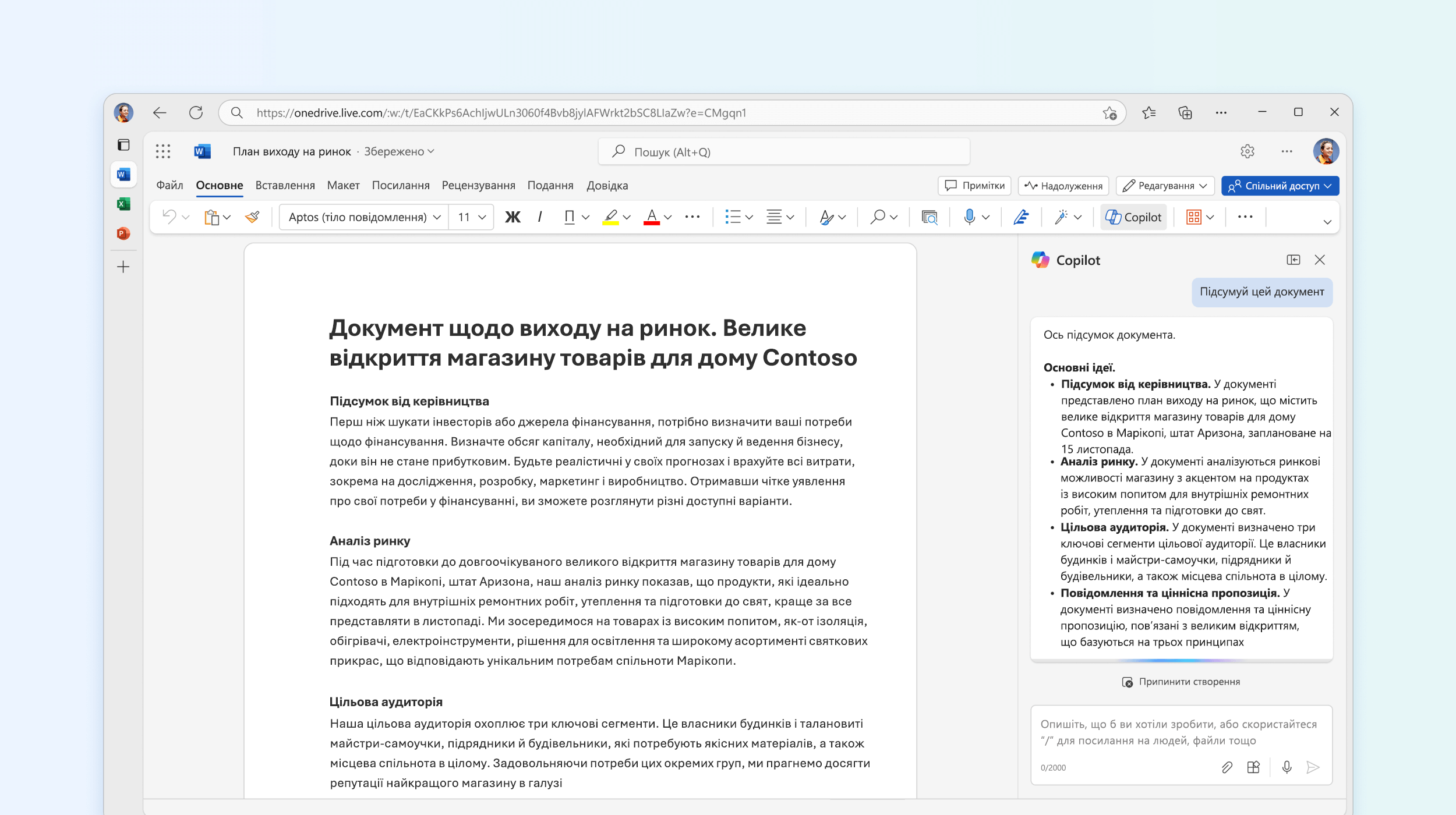This screenshot has height=815, width=1456.
Task: Close the Copilot pane
Action: coord(1320,260)
